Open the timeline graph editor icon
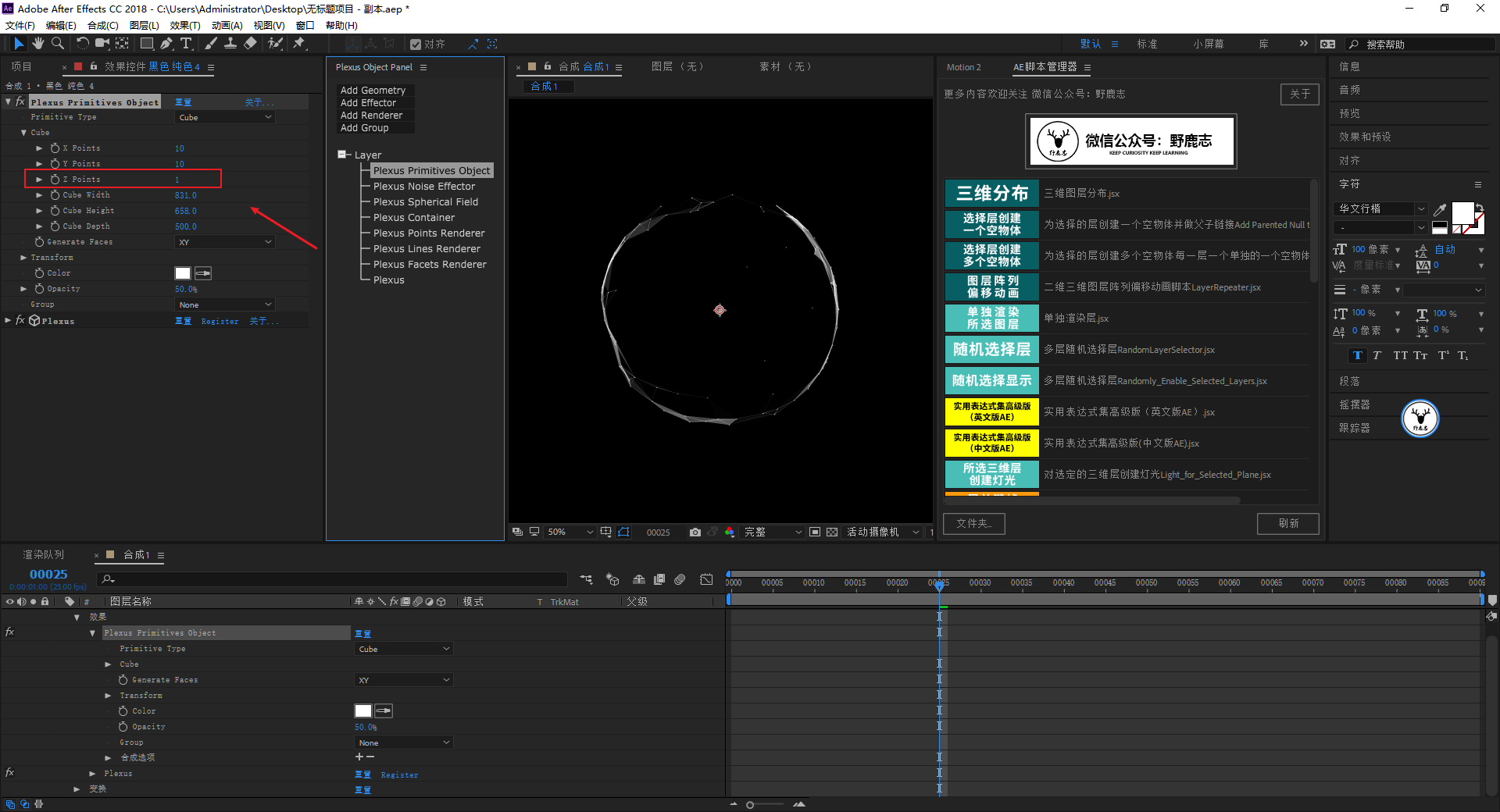The height and width of the screenshot is (812, 1500). [706, 579]
